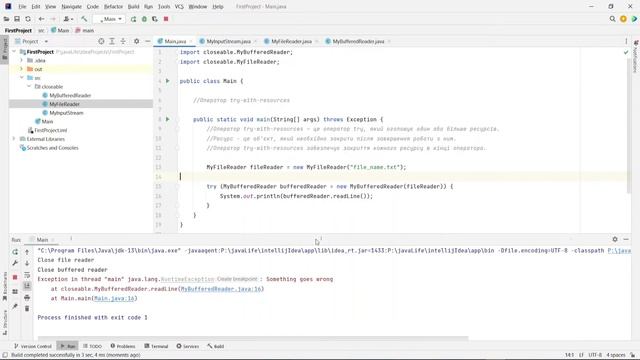Select Main class in project tree
Viewport: 640px width, 360px height.
point(47,121)
